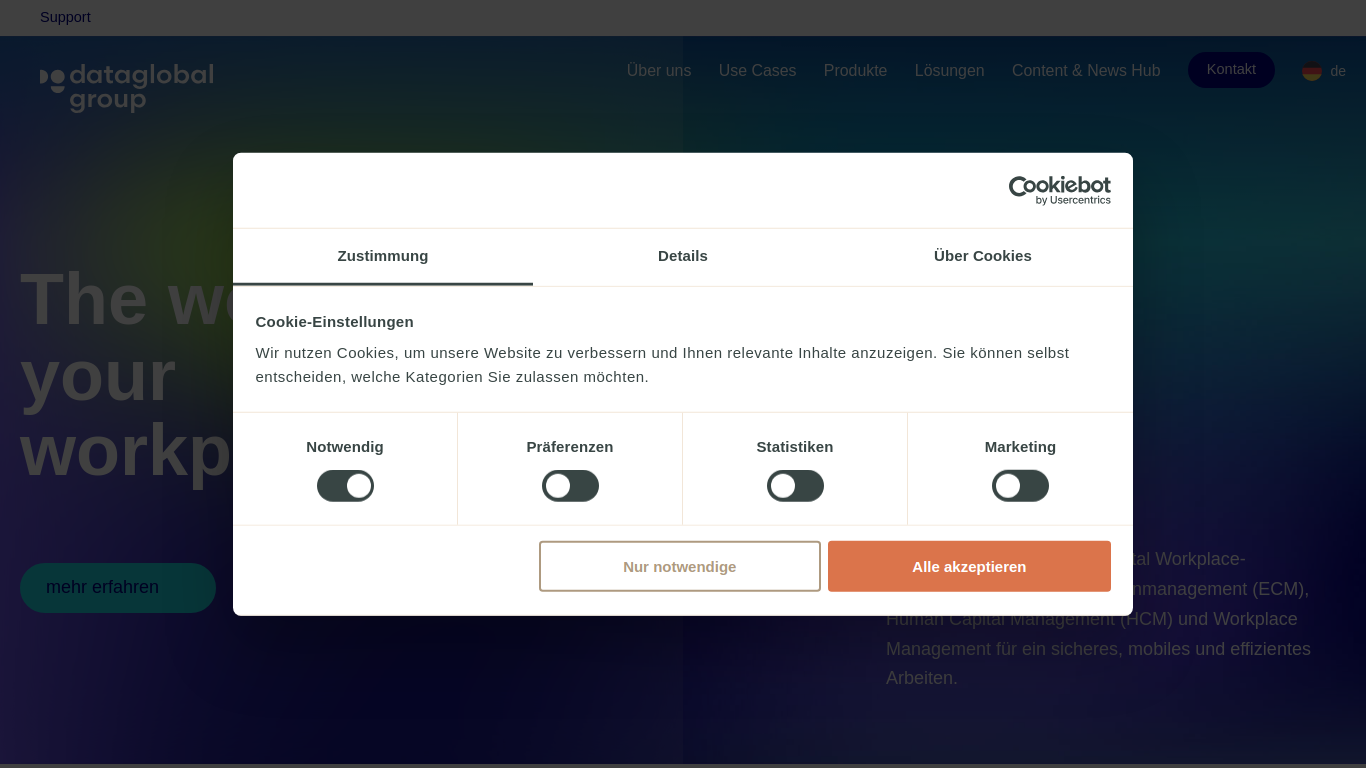The width and height of the screenshot is (1366, 768).
Task: Toggle the Notwendig cookie switch
Action: 345,486
